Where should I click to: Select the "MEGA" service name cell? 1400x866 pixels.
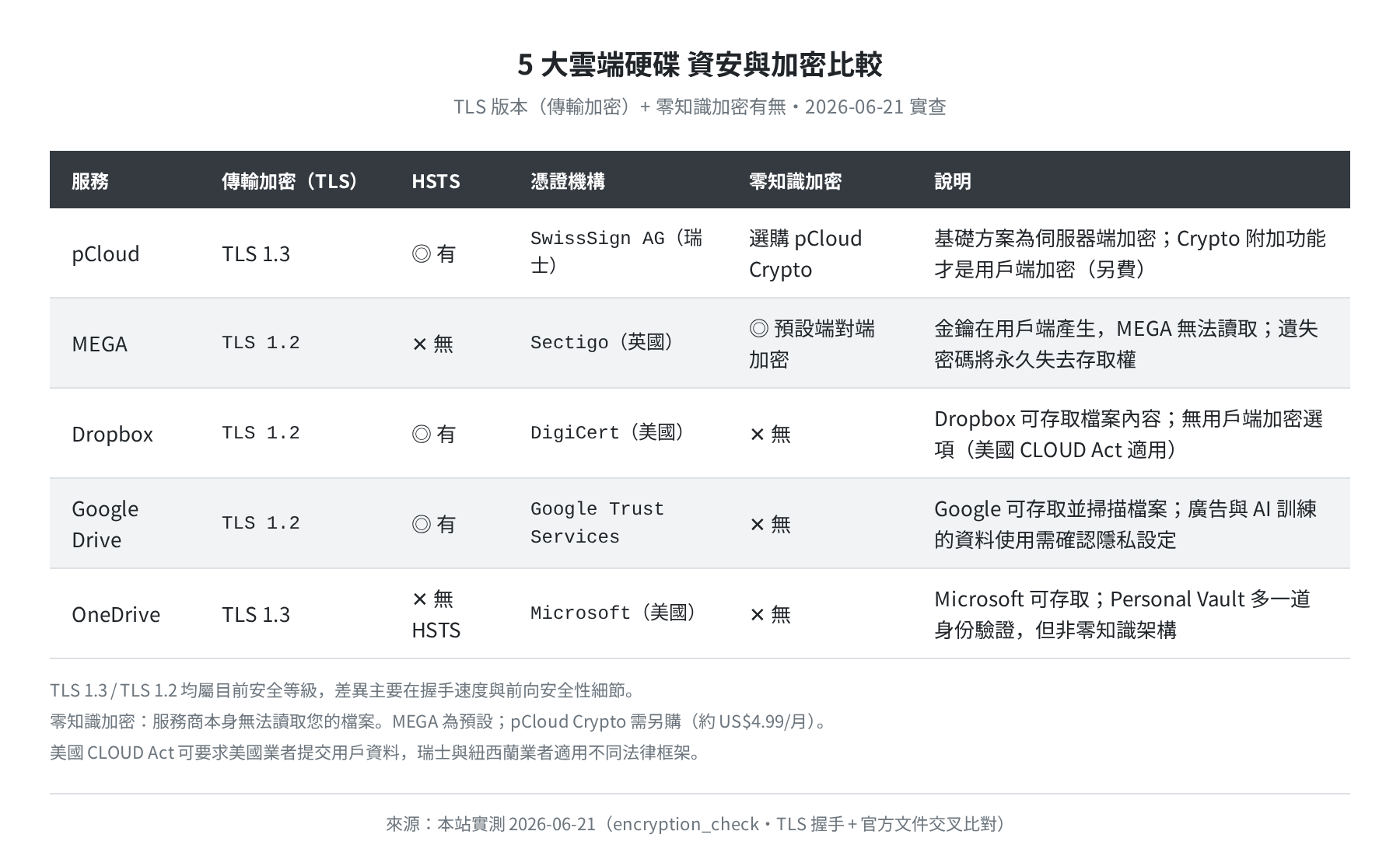pyautogui.click(x=100, y=344)
